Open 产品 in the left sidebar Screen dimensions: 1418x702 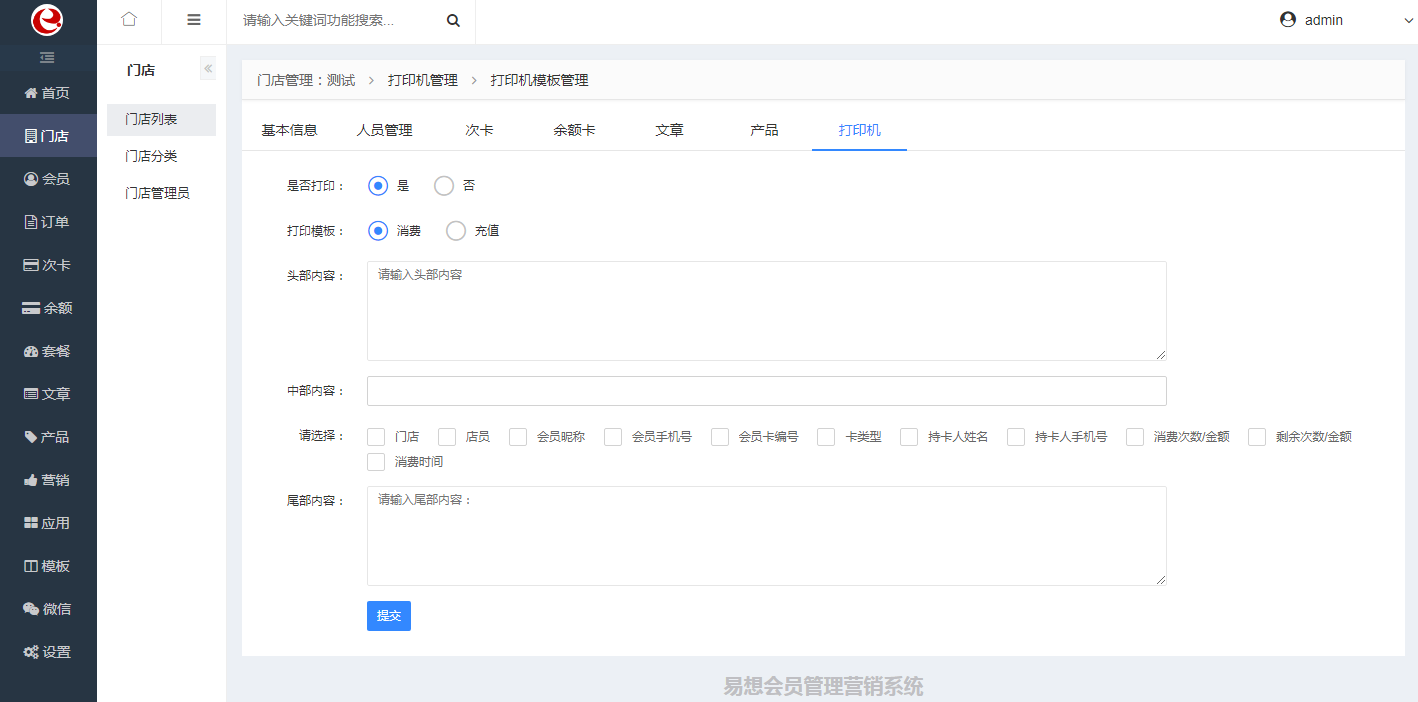pyautogui.click(x=48, y=437)
